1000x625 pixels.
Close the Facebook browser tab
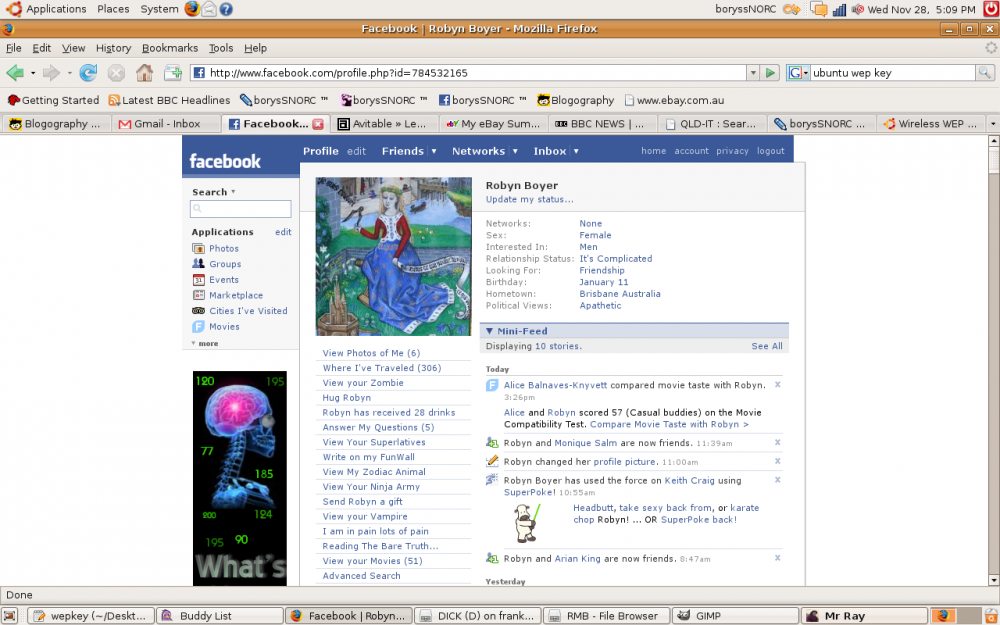(318, 124)
